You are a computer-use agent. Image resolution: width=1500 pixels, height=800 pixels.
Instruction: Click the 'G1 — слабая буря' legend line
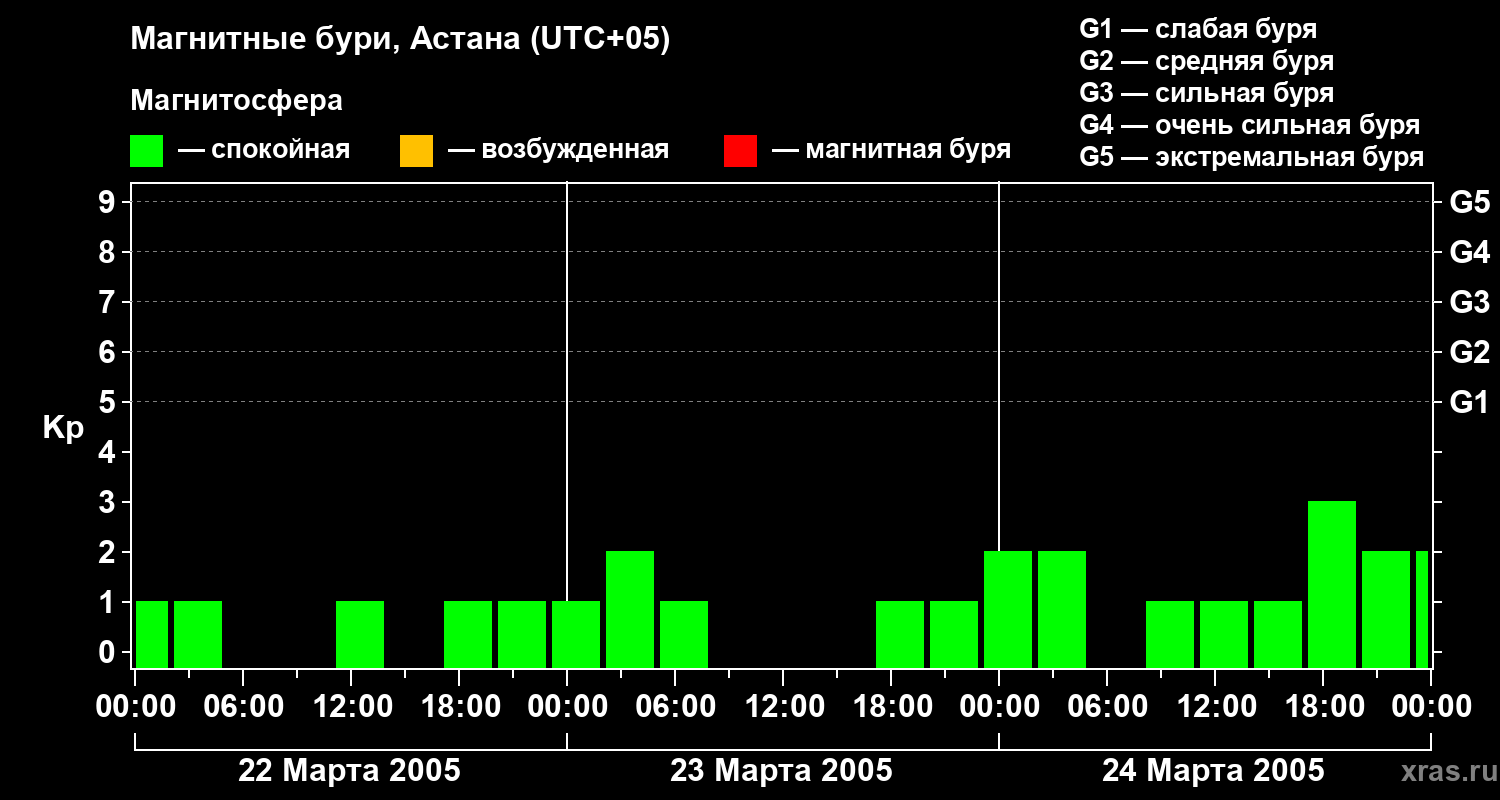click(x=1198, y=29)
